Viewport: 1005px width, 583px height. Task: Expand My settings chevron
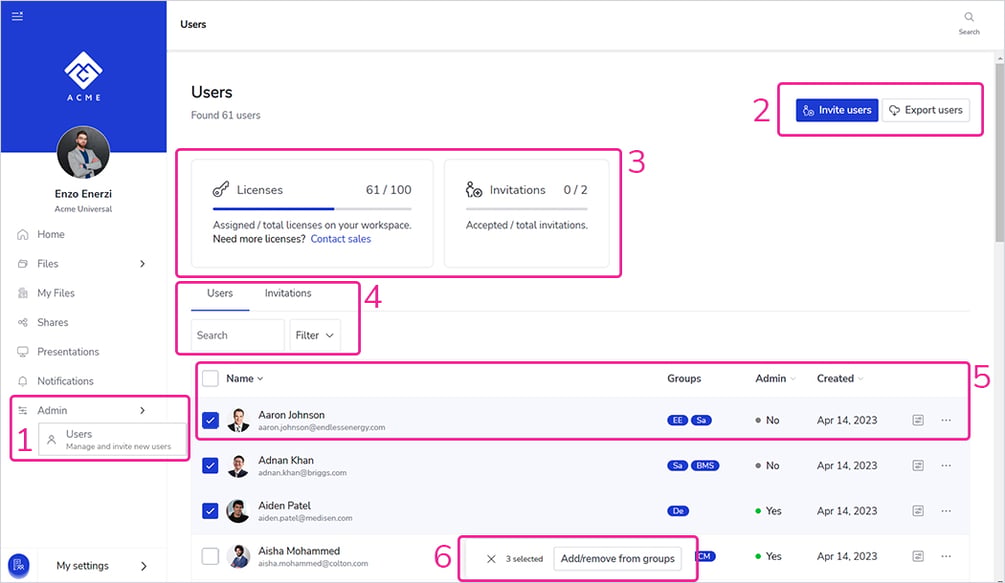coord(144,566)
